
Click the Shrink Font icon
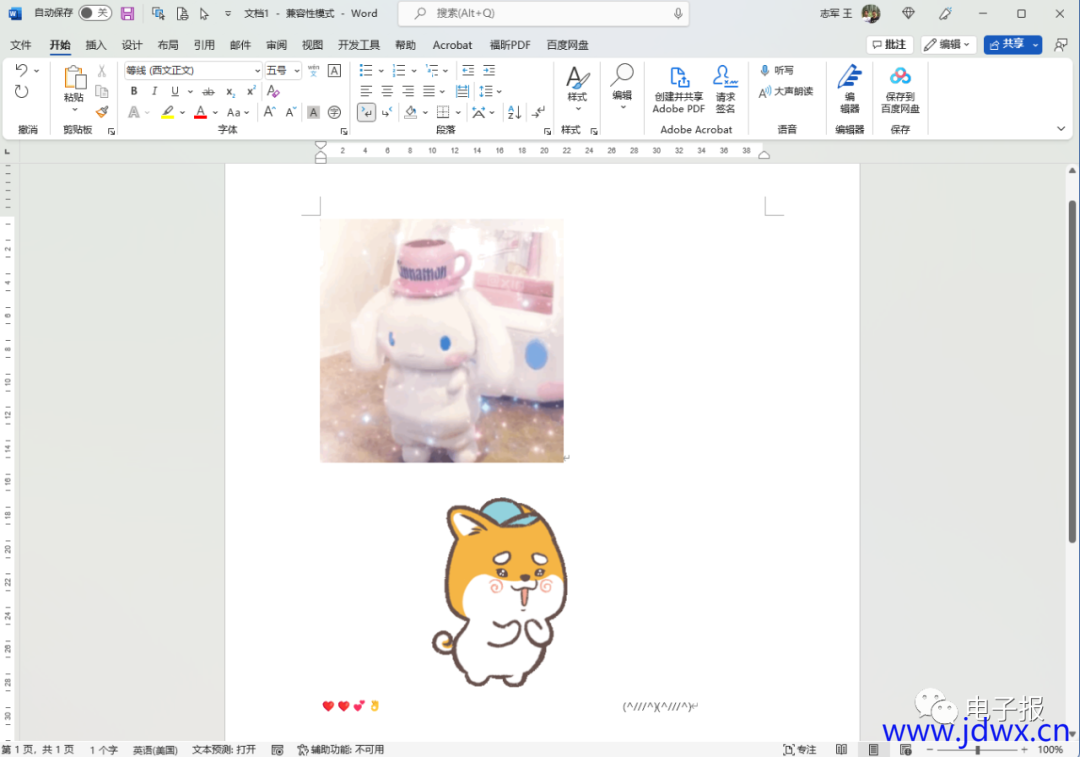tap(291, 112)
